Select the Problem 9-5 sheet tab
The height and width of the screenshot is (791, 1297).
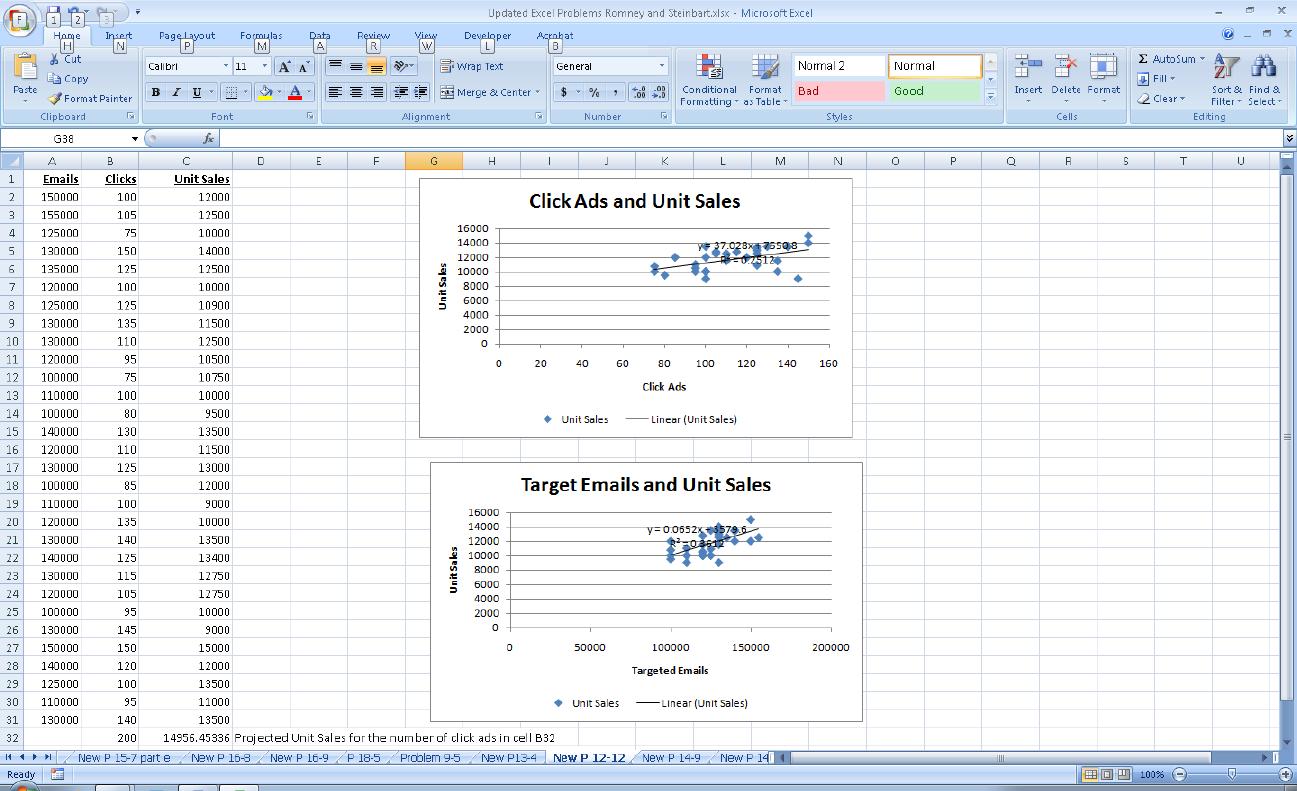coord(430,758)
